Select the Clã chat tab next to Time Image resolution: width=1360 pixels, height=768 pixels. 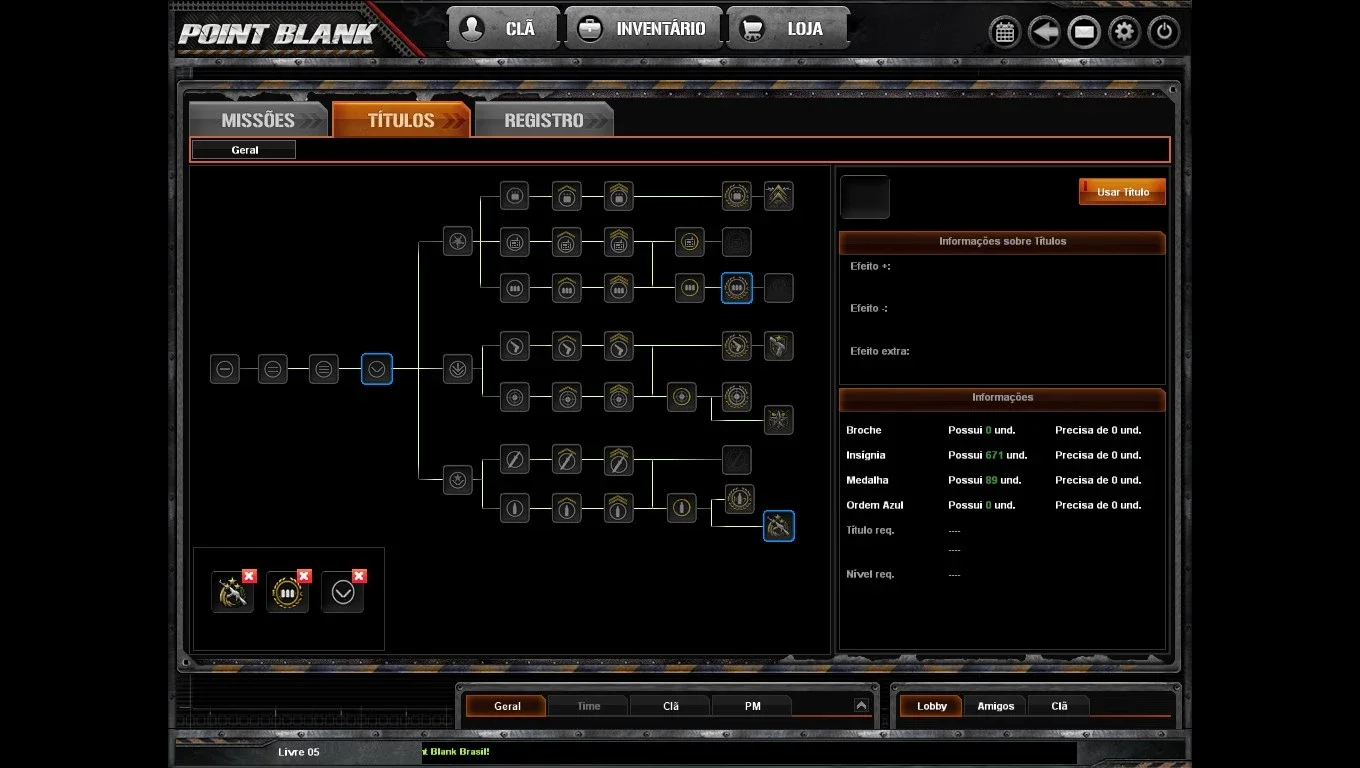[x=671, y=706]
